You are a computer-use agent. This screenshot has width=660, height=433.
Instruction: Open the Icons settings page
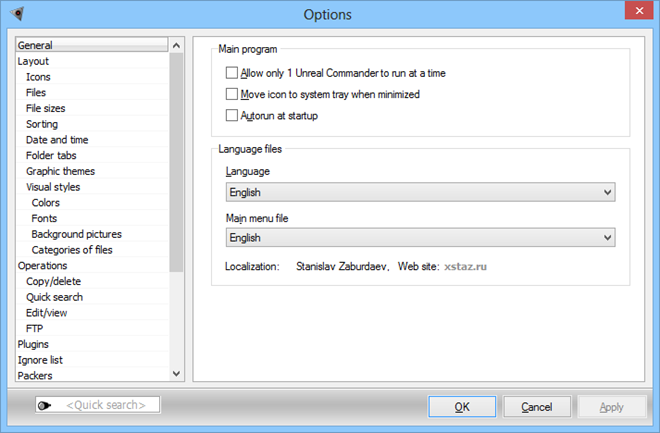[x=92, y=77]
